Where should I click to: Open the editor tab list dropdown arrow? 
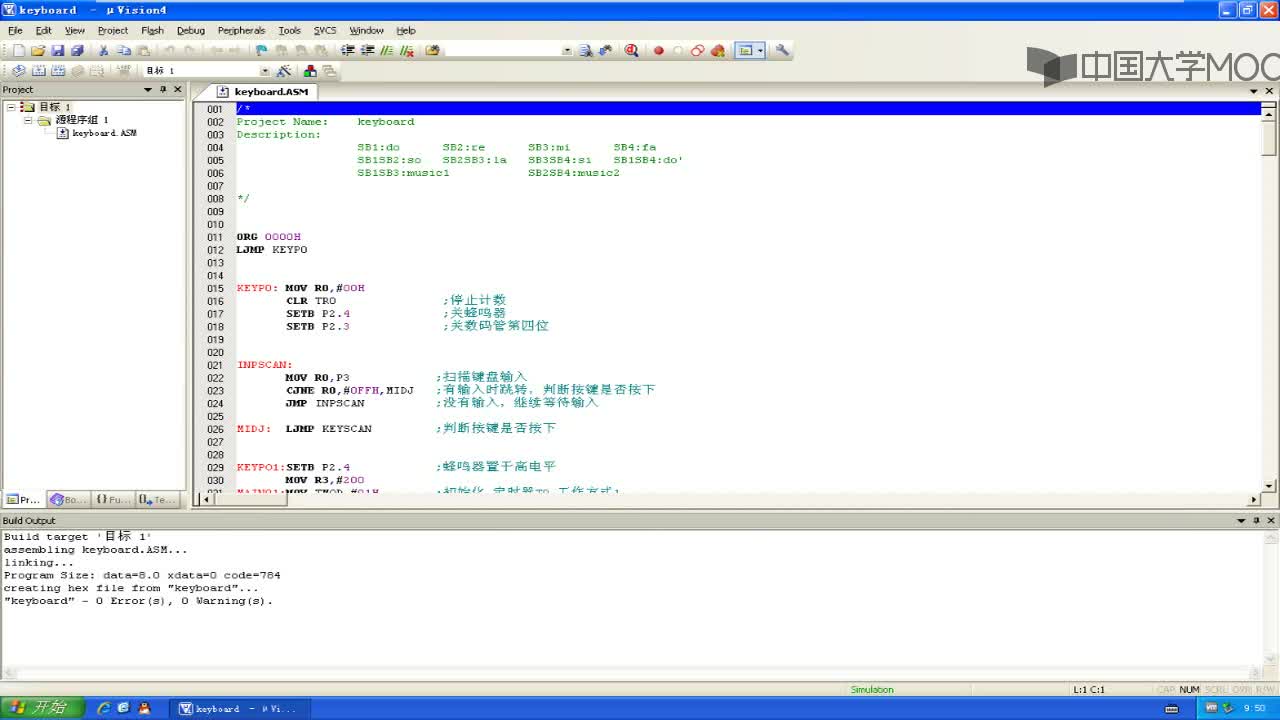(x=1255, y=91)
